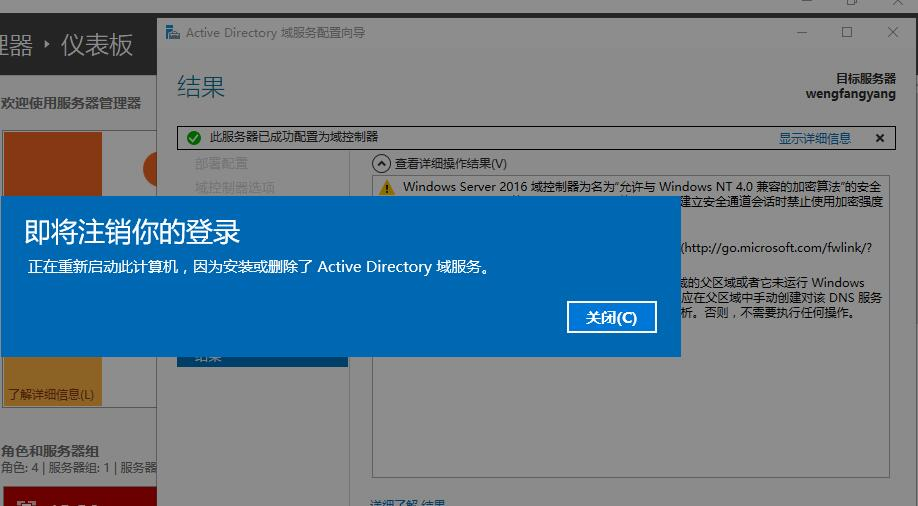This screenshot has height=506, width=918.
Task: Click the yellow warning triangle icon
Action: click(x=386, y=188)
